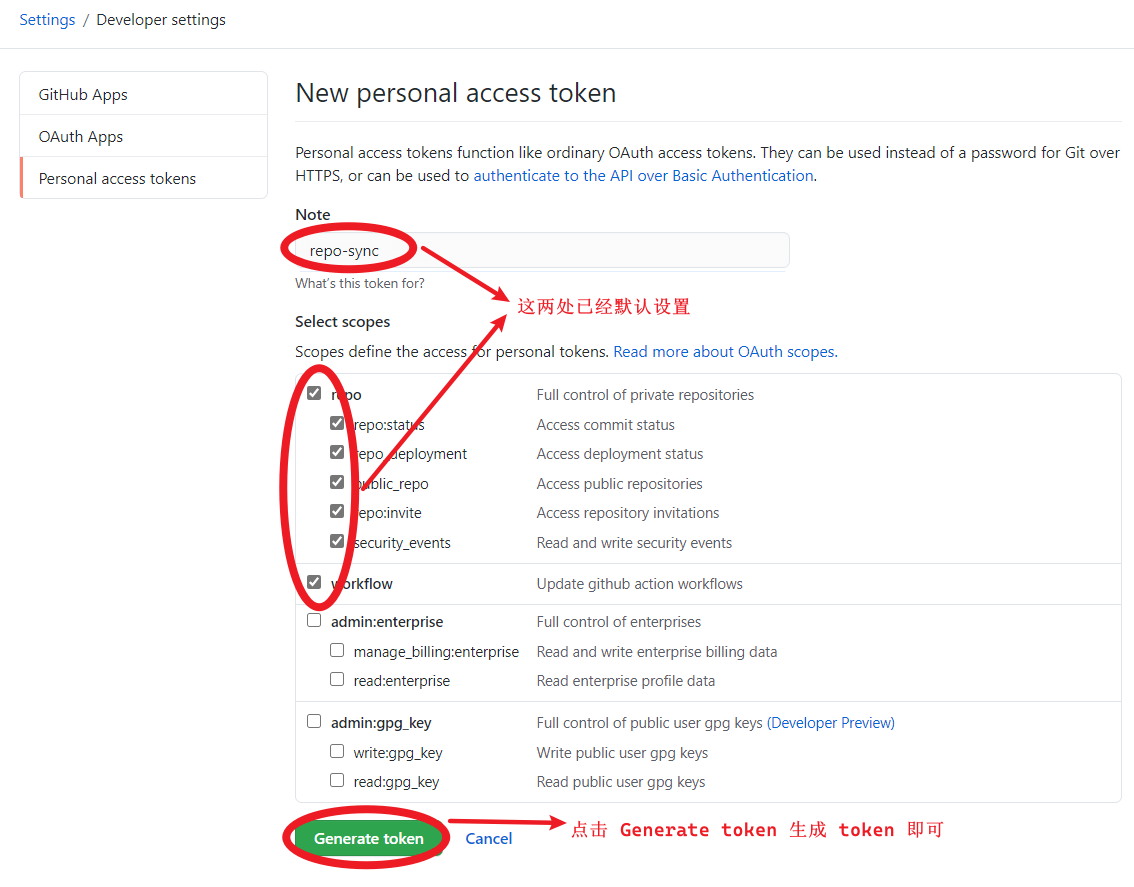Check the read:gpg_key scope
Viewport: 1134px width, 887px height.
pos(337,781)
